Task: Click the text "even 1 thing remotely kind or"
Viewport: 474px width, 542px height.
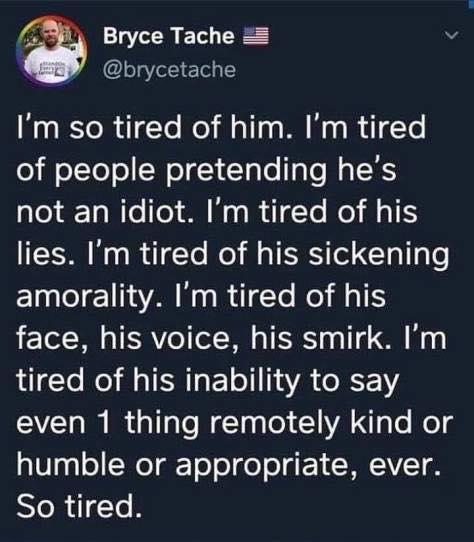Action: pyautogui.click(x=234, y=422)
